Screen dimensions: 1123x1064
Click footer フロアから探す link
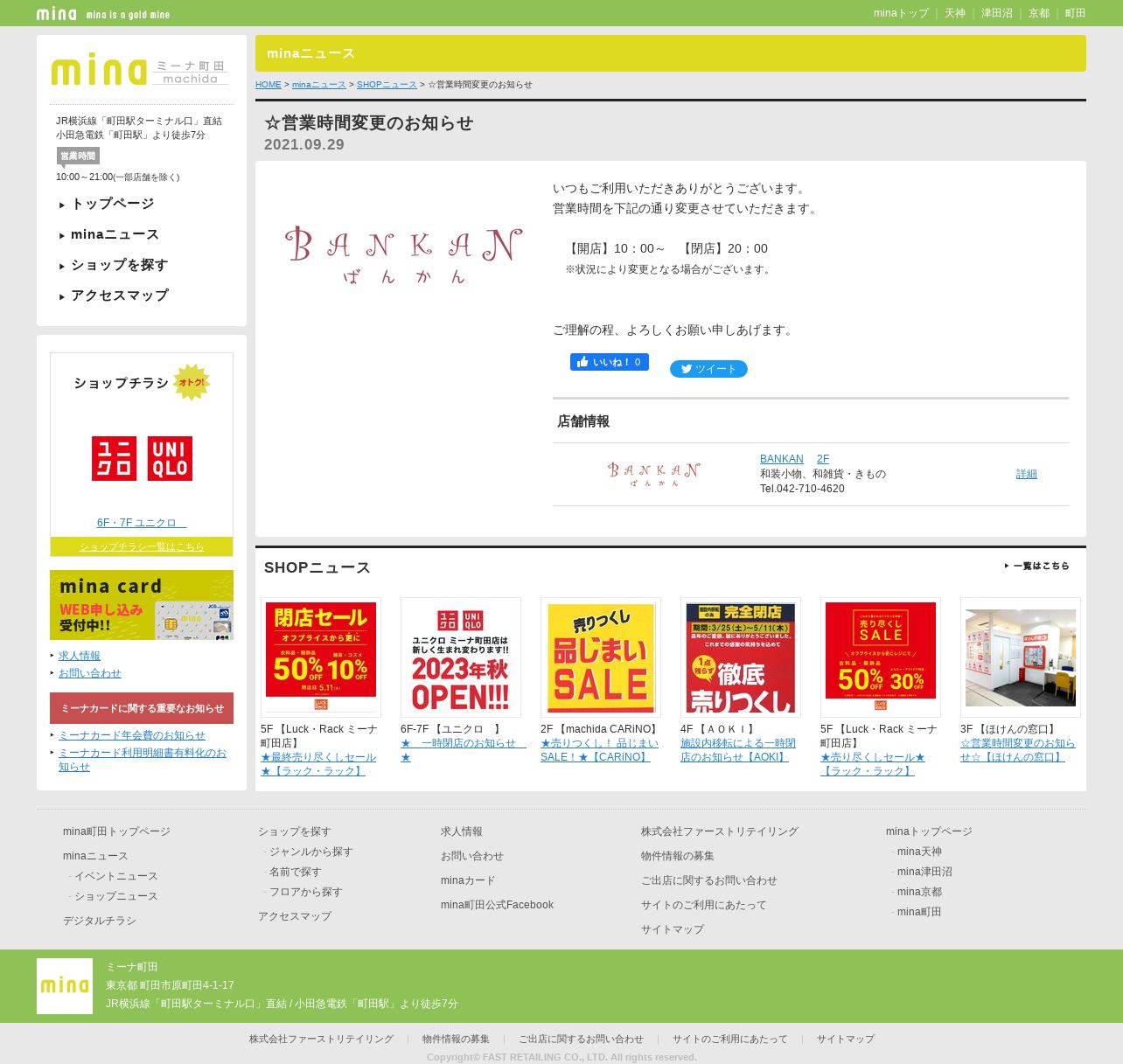(305, 892)
